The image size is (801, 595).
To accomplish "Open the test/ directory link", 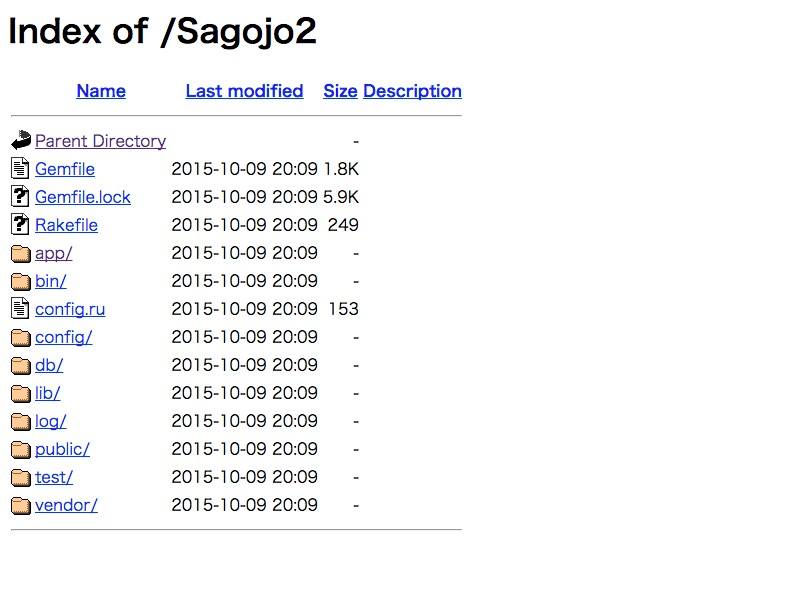I will (x=54, y=477).
